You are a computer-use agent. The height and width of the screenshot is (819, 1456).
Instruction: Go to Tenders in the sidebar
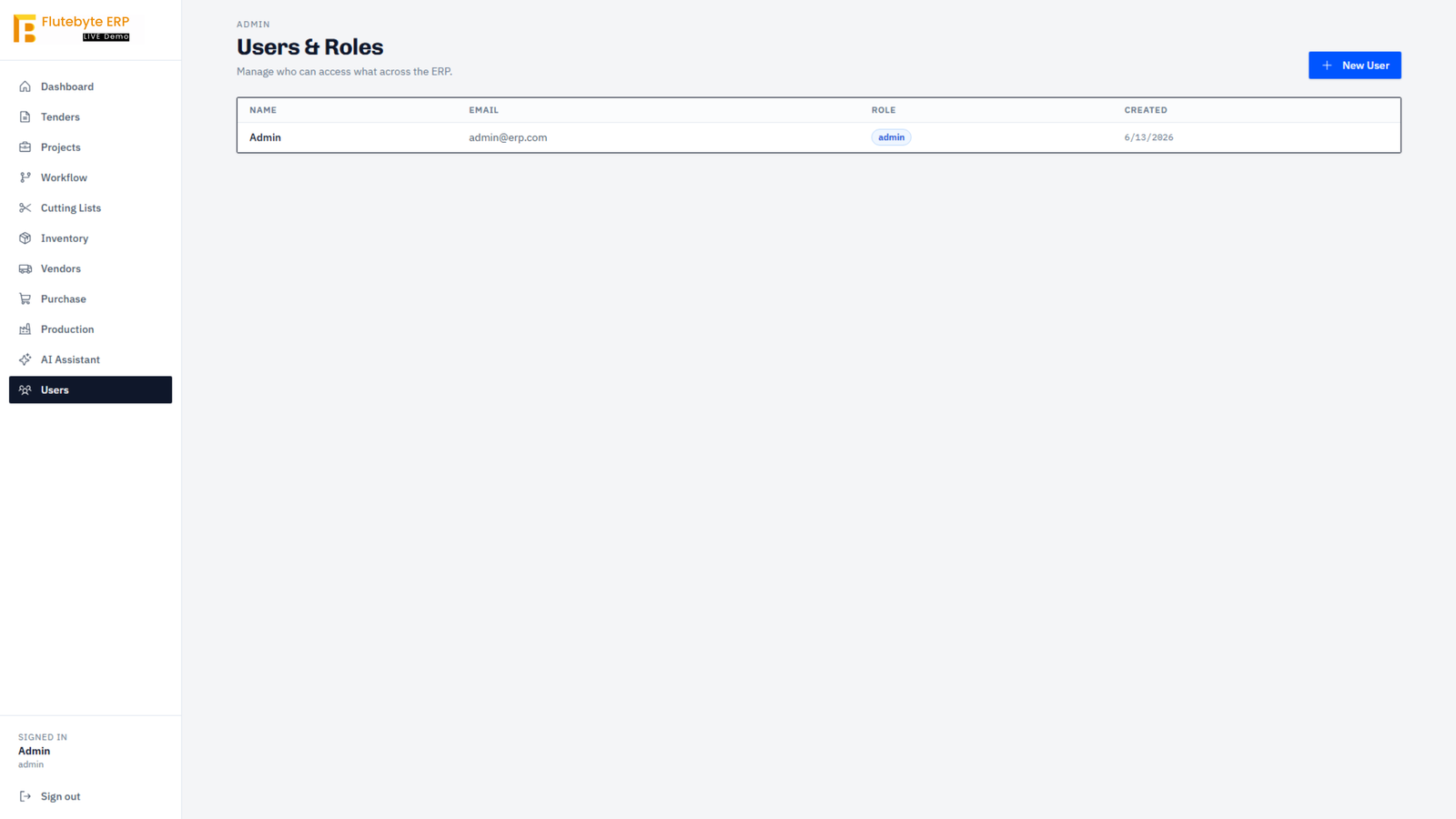coord(90,116)
